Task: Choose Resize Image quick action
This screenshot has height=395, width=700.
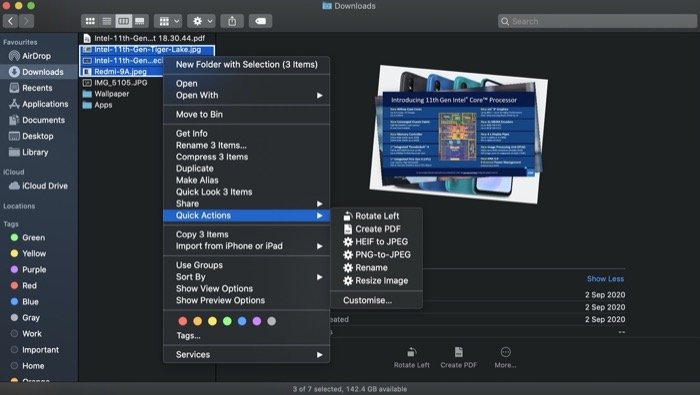Action: (x=376, y=281)
